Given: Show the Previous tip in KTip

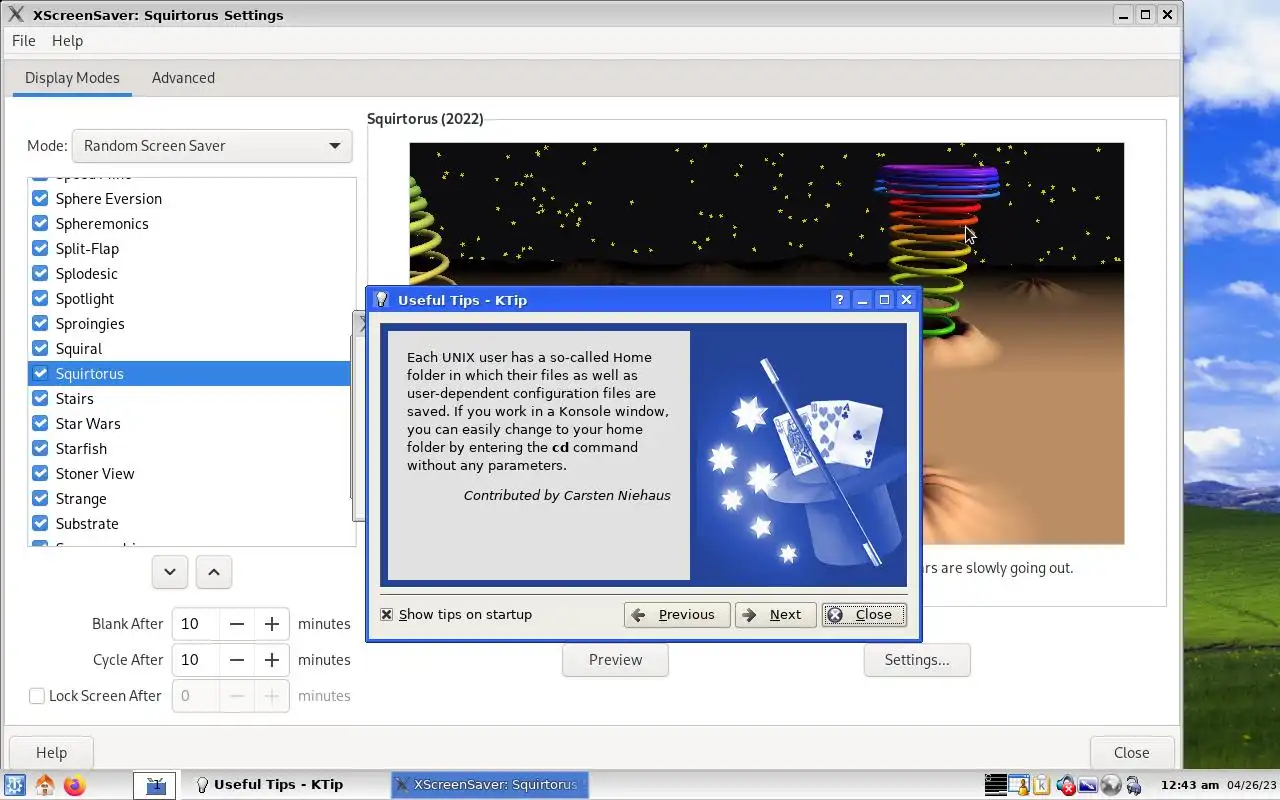Looking at the screenshot, I should [676, 615].
